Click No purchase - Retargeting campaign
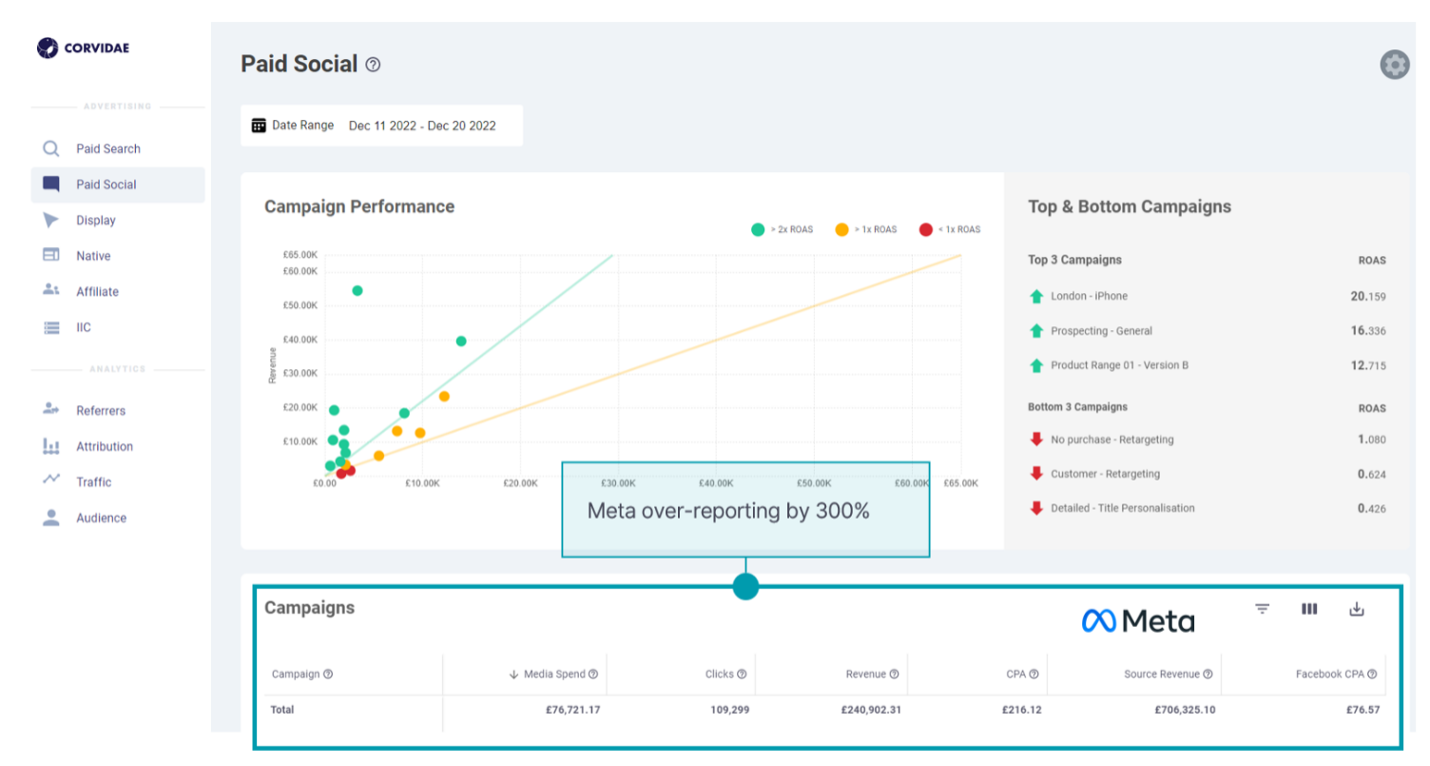1430x766 pixels. click(1112, 440)
